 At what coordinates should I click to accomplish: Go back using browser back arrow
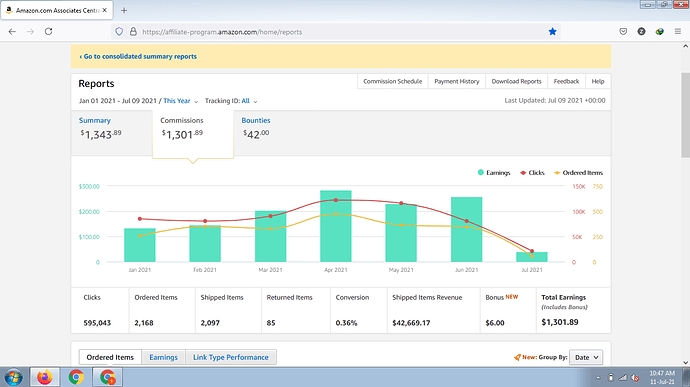12,32
